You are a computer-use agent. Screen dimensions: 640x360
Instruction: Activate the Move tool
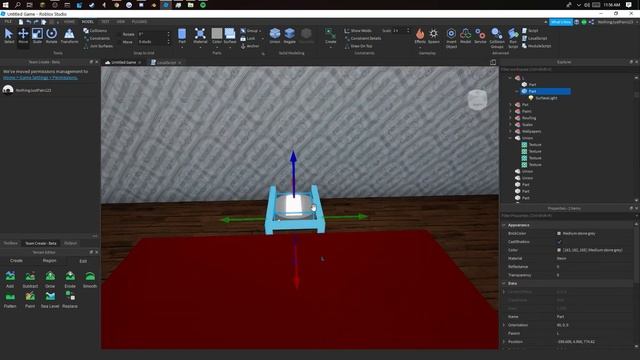pos(23,36)
